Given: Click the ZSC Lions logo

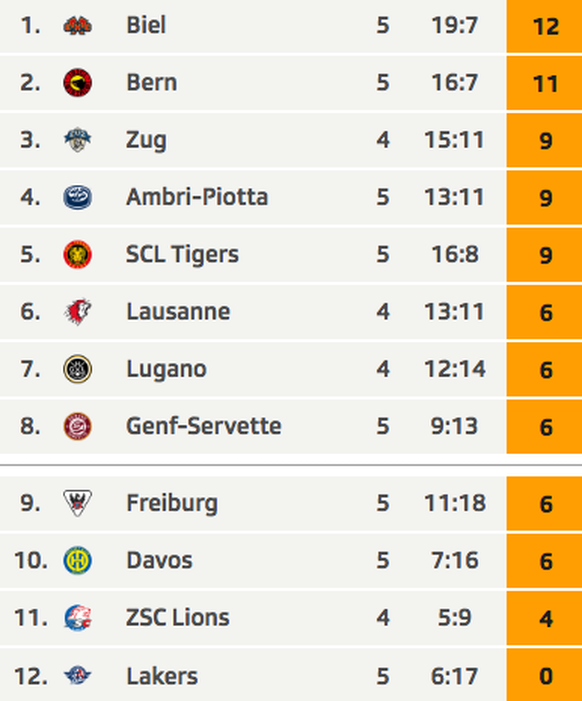Looking at the screenshot, I should point(77,617).
